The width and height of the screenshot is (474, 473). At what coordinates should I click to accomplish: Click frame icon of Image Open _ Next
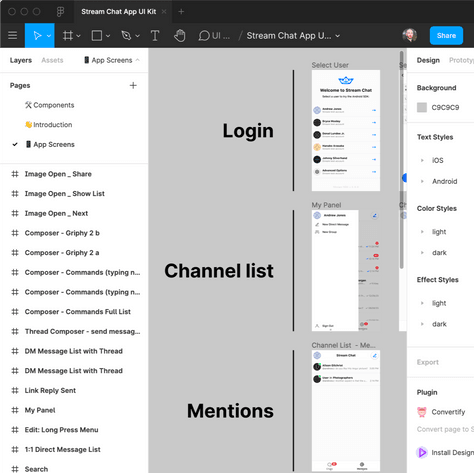tap(15, 213)
